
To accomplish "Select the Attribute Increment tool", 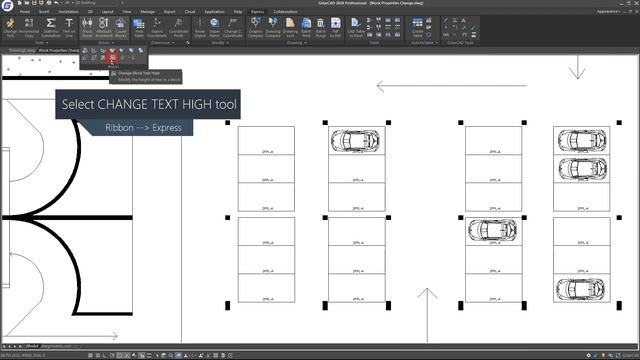I will click(104, 28).
